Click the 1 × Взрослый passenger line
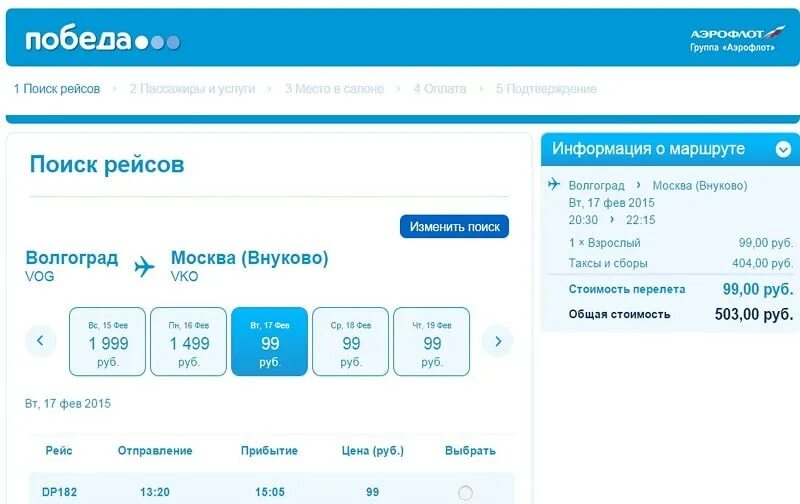The image size is (800, 504). (x=681, y=243)
